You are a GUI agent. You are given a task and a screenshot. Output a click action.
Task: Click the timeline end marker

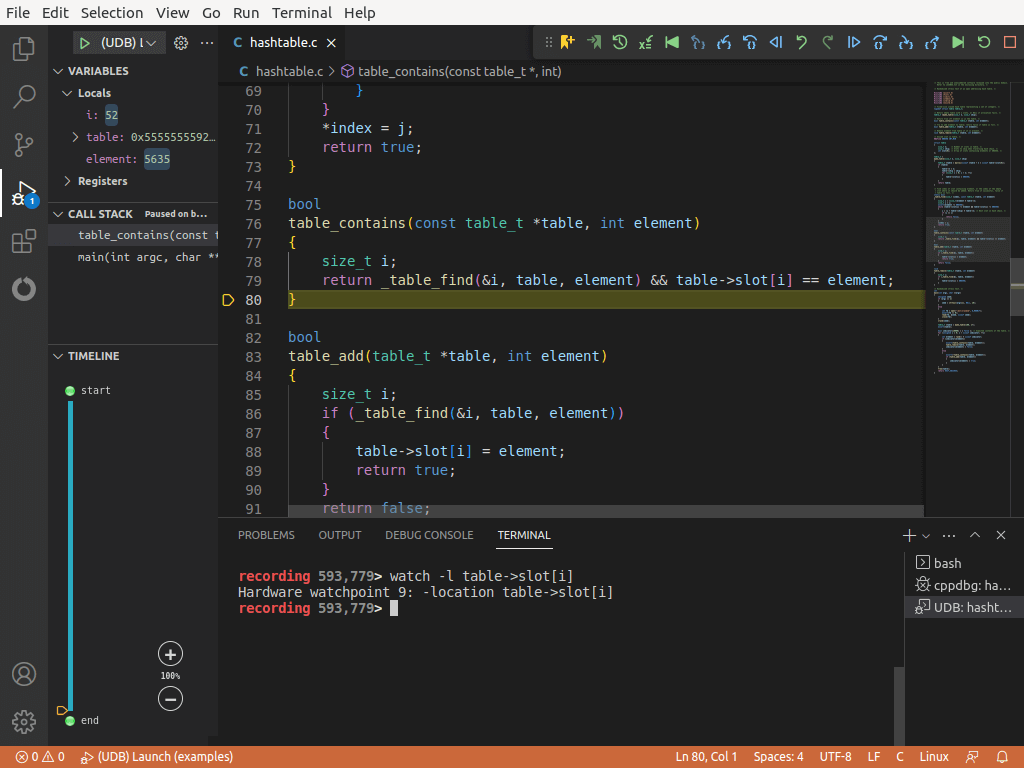coord(69,720)
